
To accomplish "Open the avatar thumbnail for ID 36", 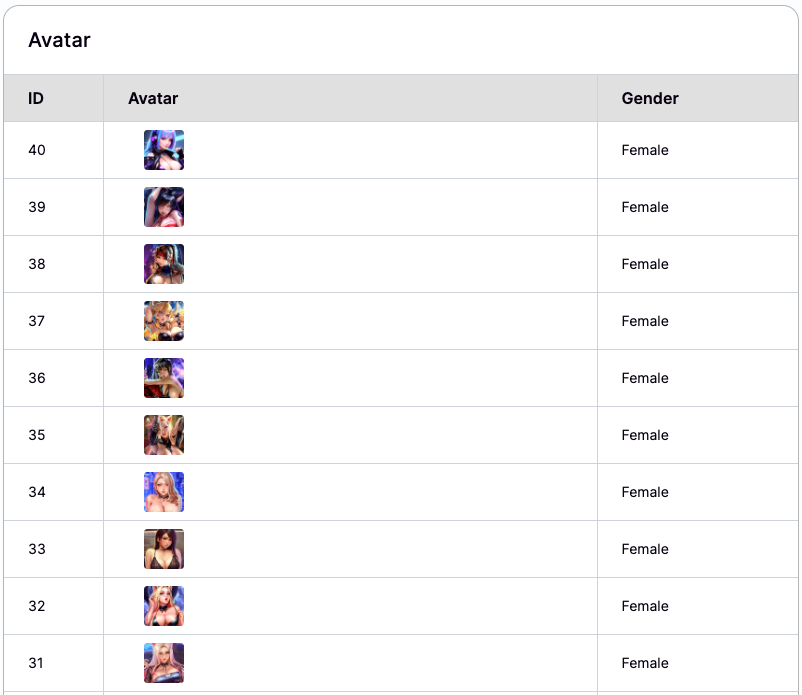I will click(x=164, y=378).
